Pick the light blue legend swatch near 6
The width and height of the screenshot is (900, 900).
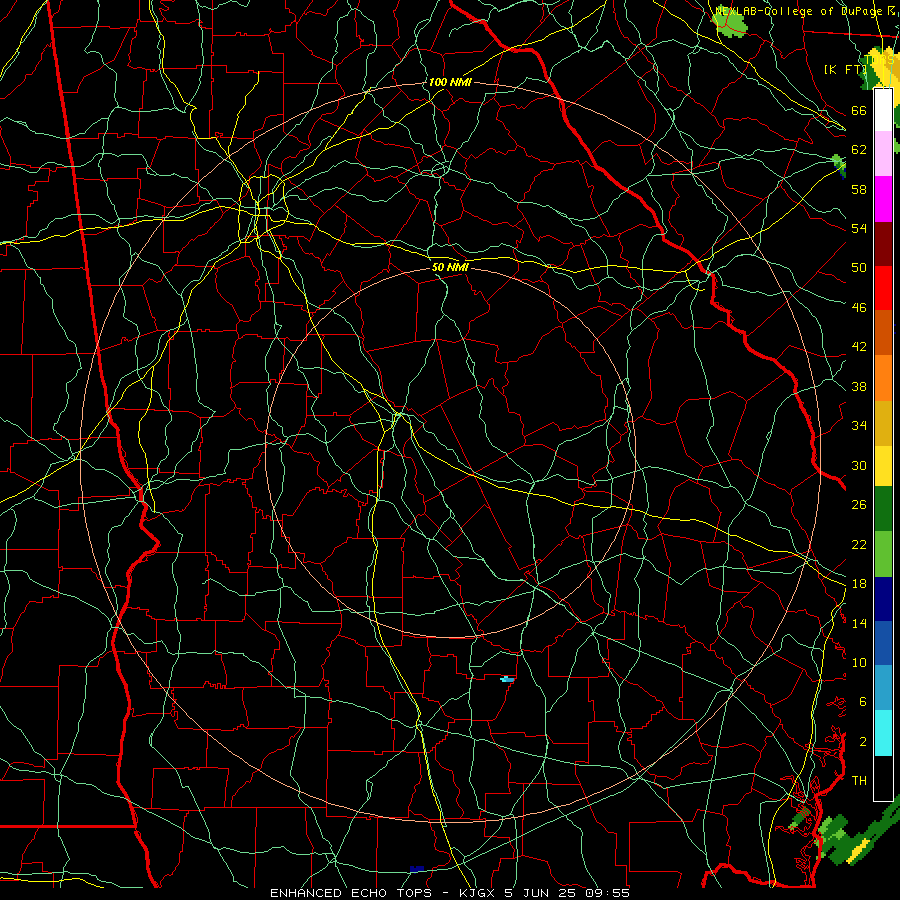(883, 688)
